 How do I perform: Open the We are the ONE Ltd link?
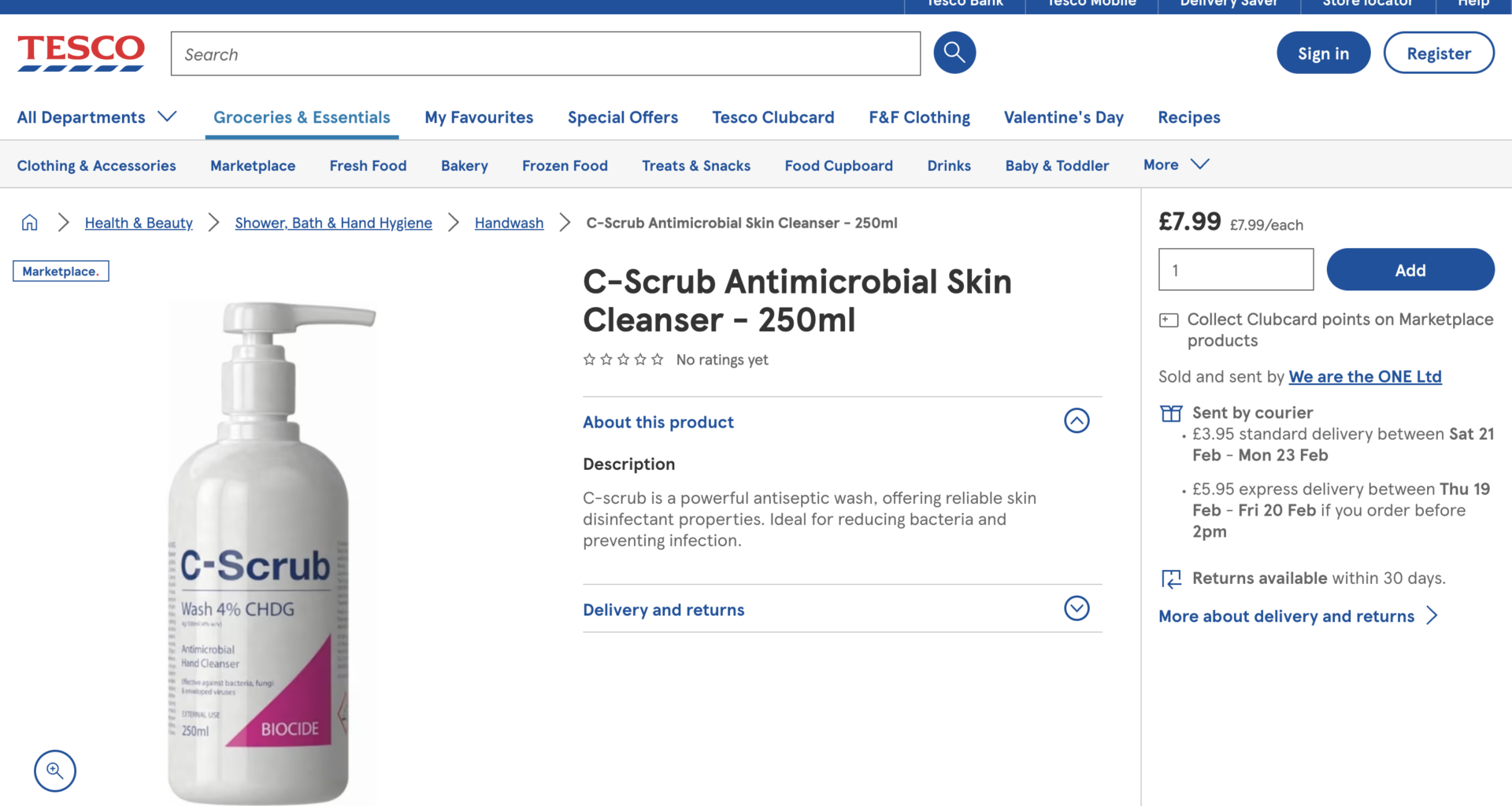[1365, 376]
